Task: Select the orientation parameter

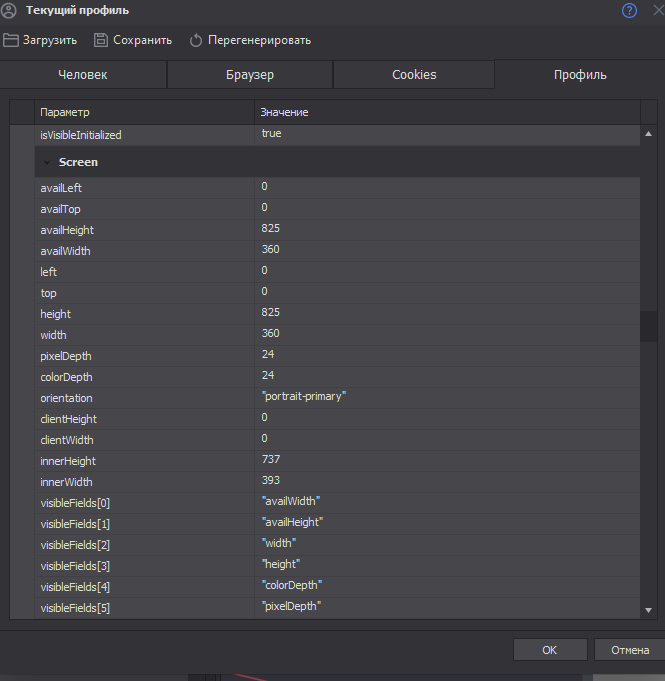Action: coord(337,398)
